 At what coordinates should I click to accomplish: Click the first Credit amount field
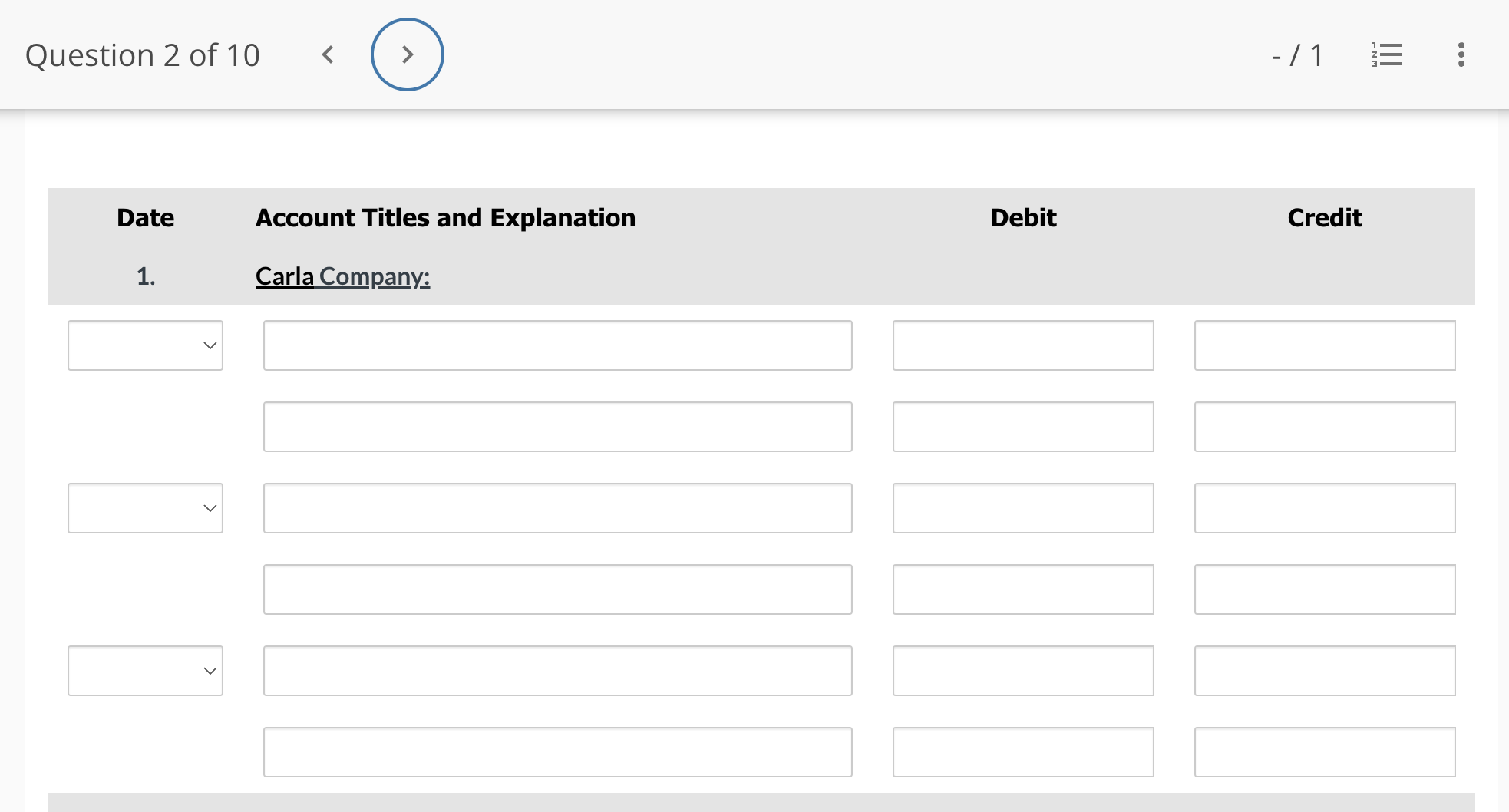[x=1324, y=345]
